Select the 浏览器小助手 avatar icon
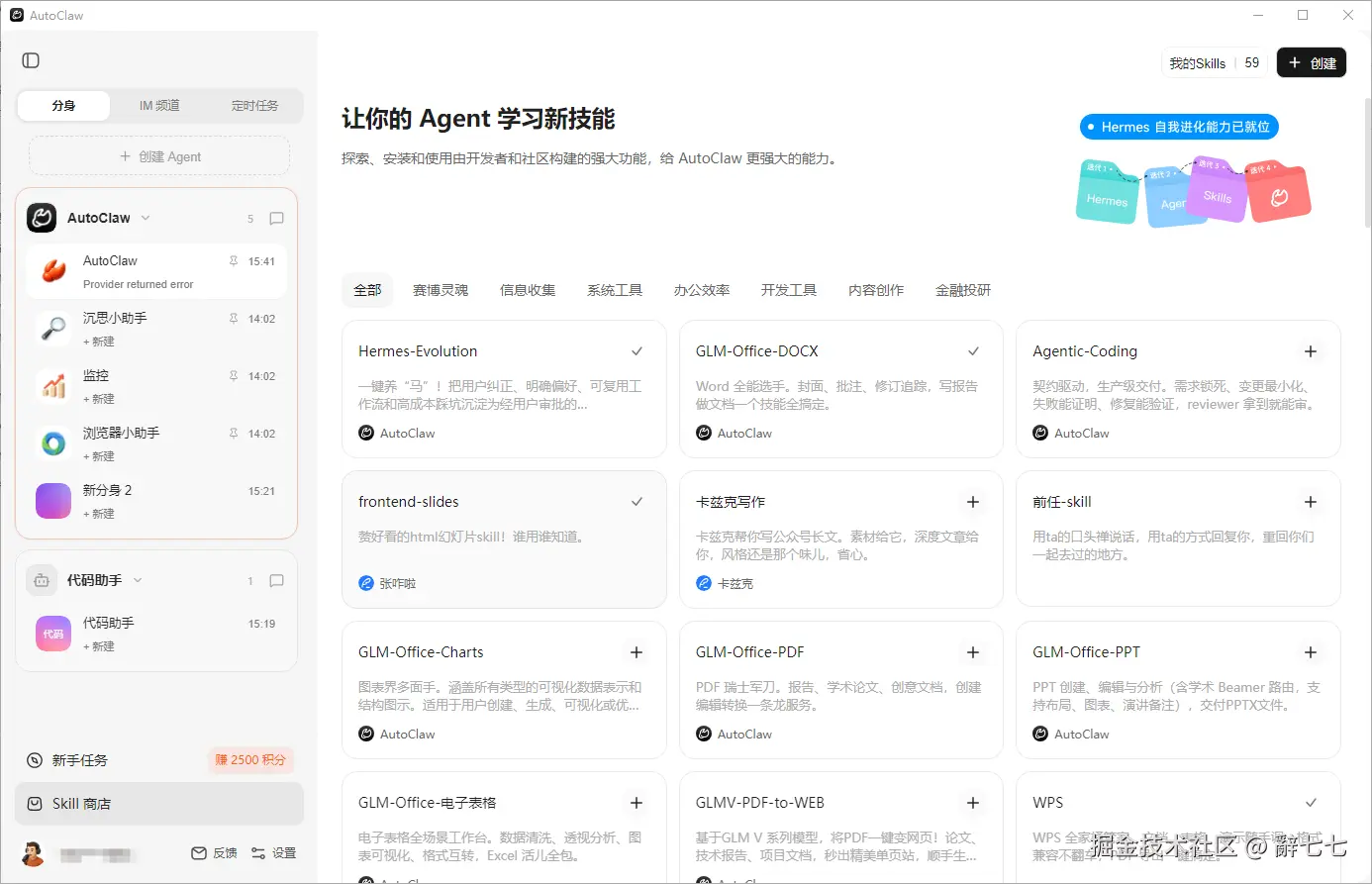Image resolution: width=1372 pixels, height=884 pixels. 53,443
